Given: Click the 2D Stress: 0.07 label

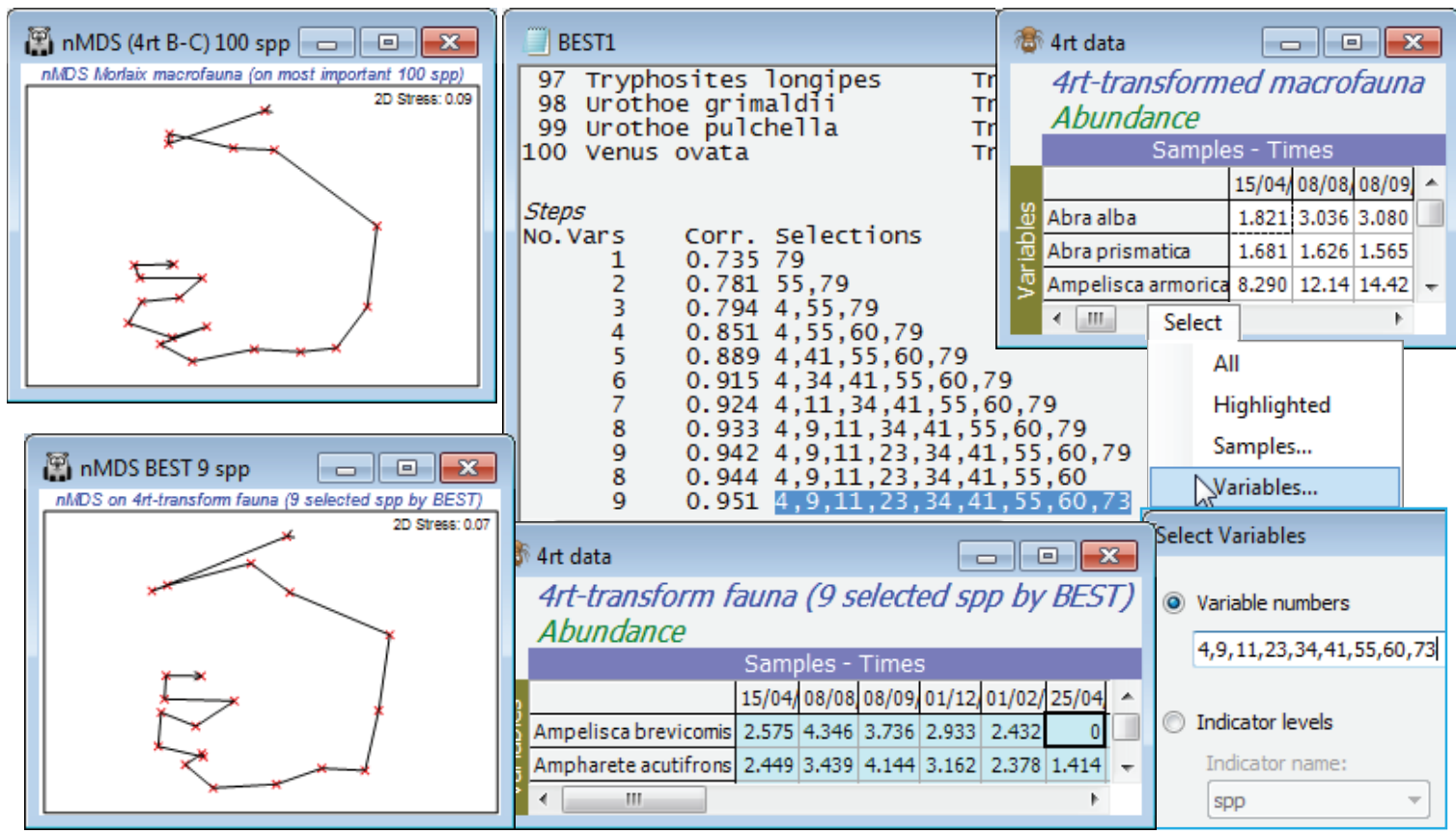Looking at the screenshot, I should coord(442,524).
